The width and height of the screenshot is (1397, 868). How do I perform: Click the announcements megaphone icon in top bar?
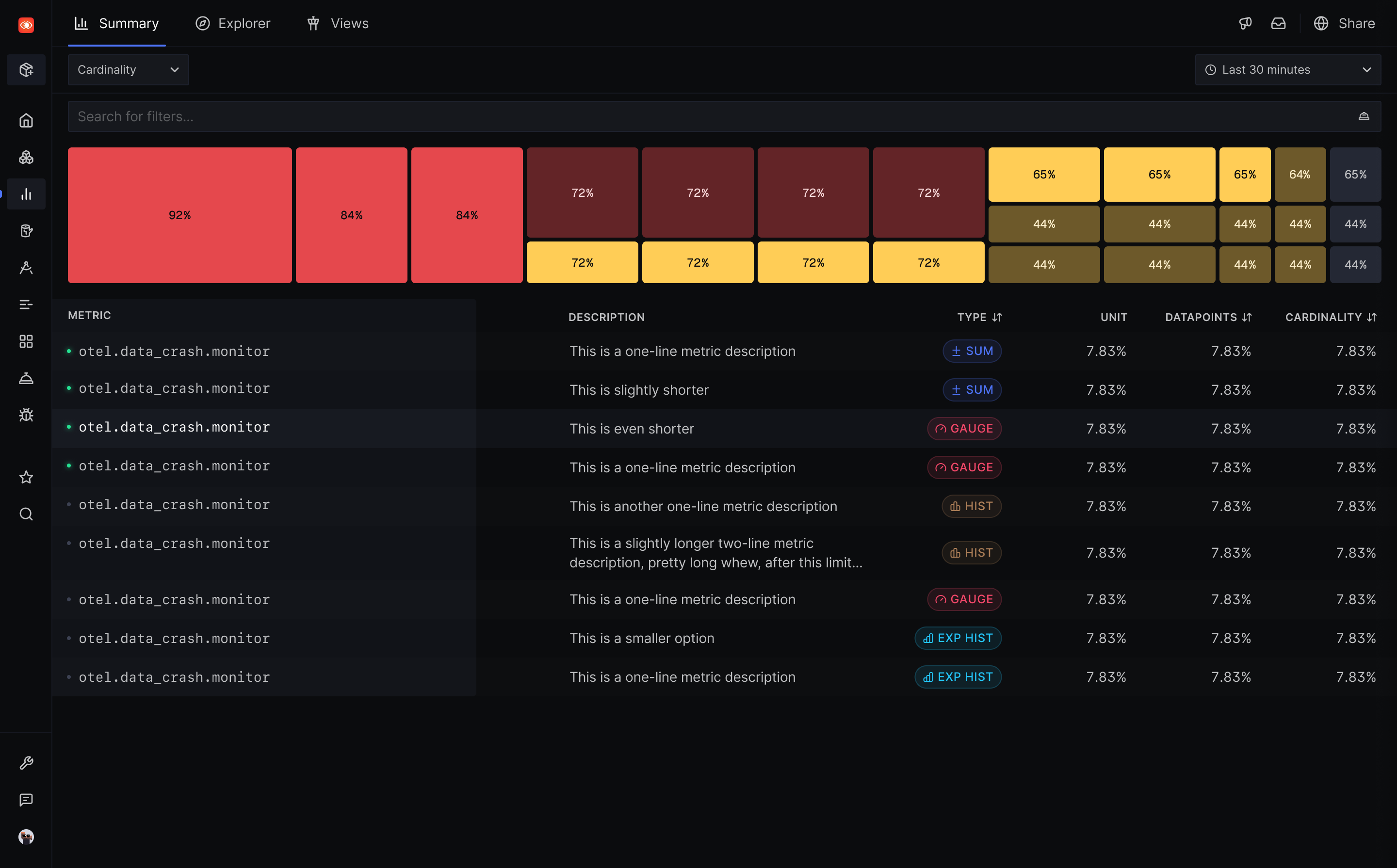(x=1245, y=24)
